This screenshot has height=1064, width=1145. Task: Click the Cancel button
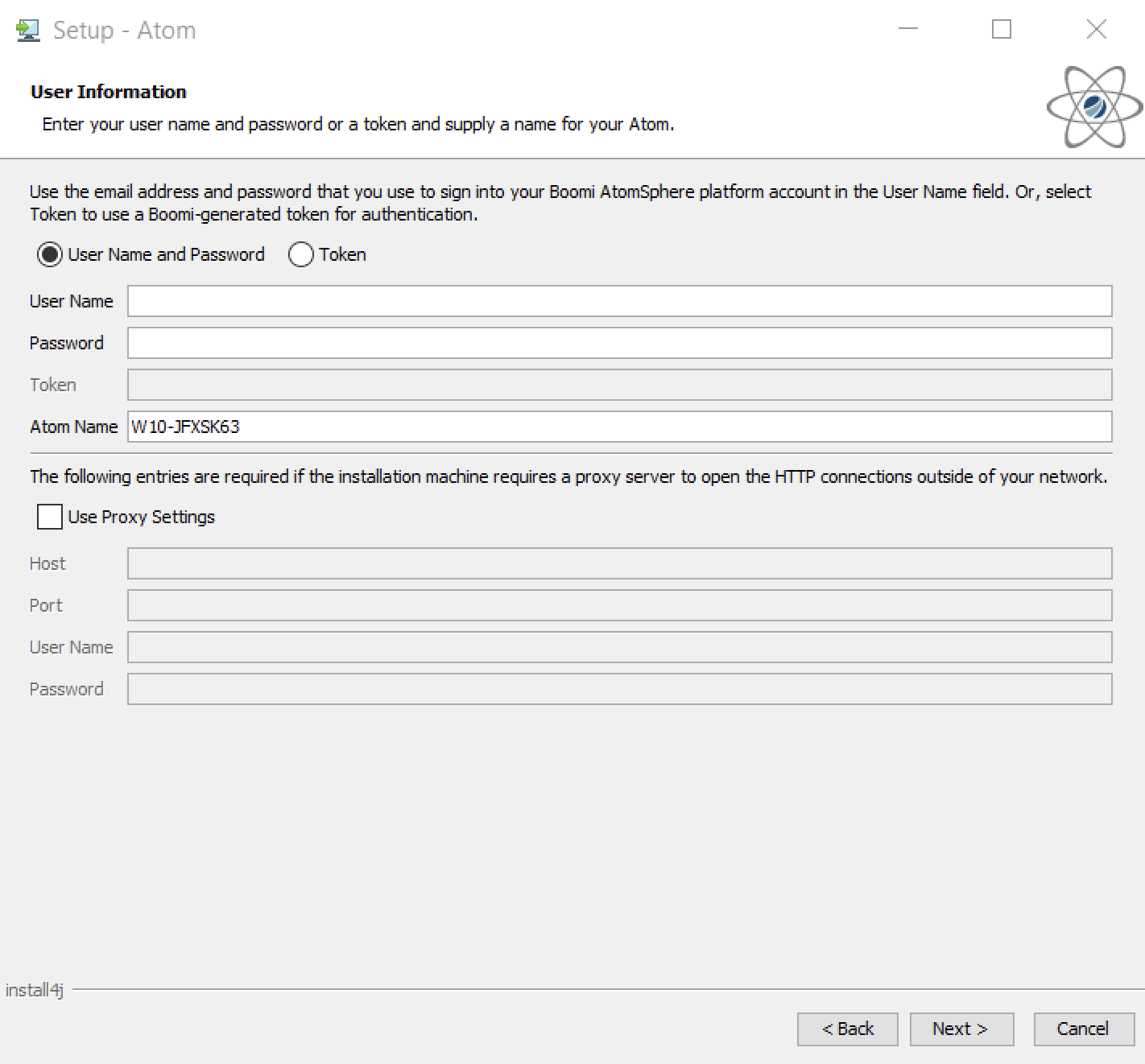click(1082, 1029)
